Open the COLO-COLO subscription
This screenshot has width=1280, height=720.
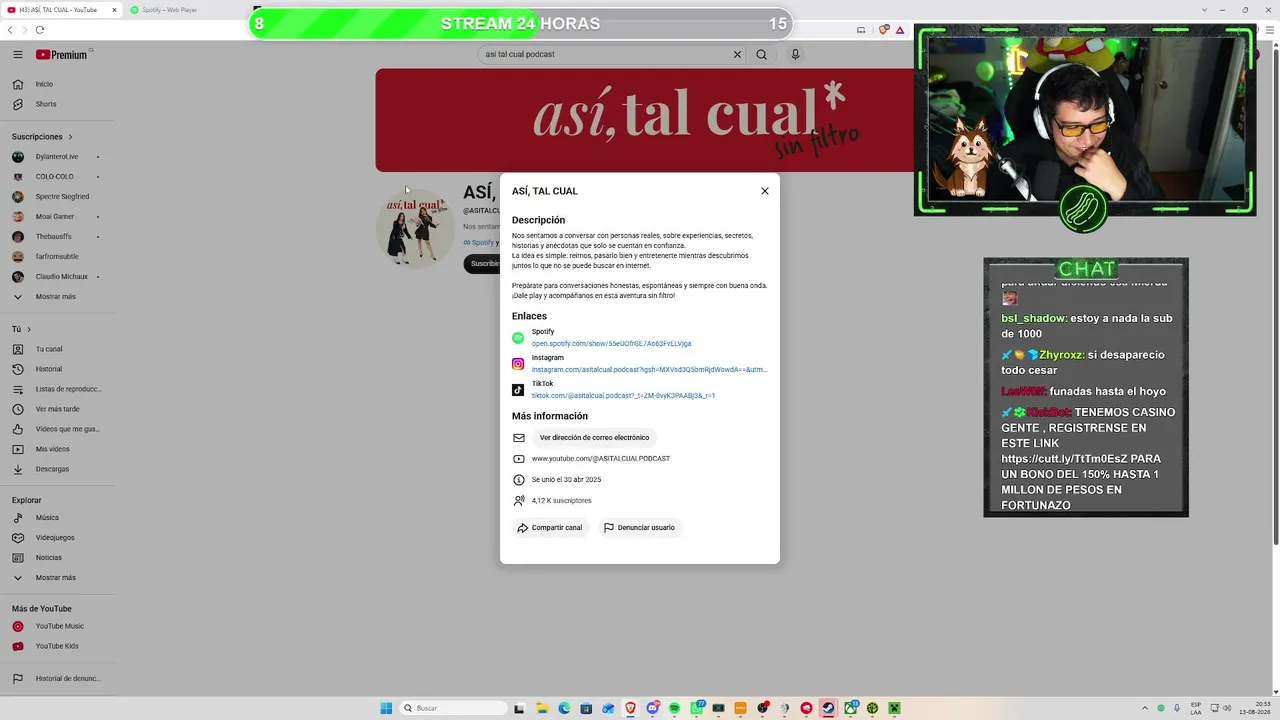(57, 177)
